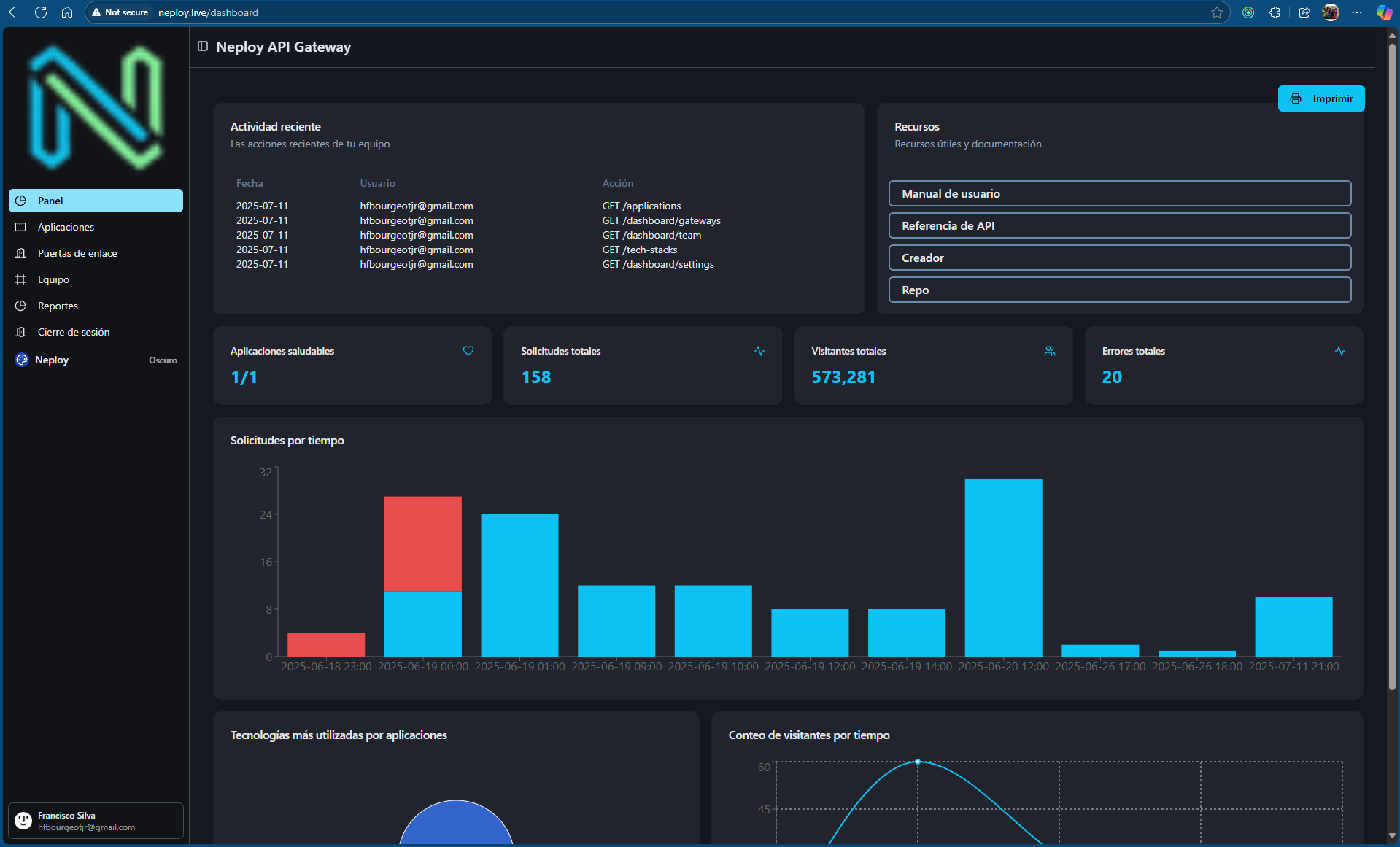The width and height of the screenshot is (1400, 847).
Task: Click the 573,281 visitors value
Action: click(843, 377)
